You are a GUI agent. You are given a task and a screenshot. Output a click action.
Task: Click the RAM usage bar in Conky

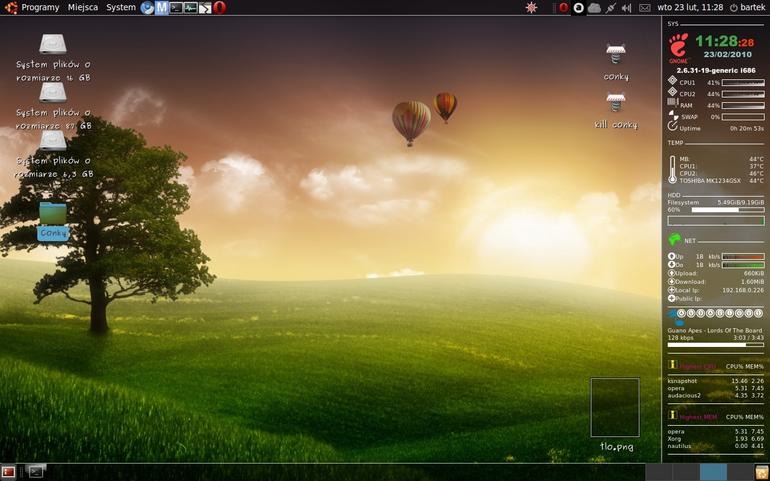click(743, 106)
